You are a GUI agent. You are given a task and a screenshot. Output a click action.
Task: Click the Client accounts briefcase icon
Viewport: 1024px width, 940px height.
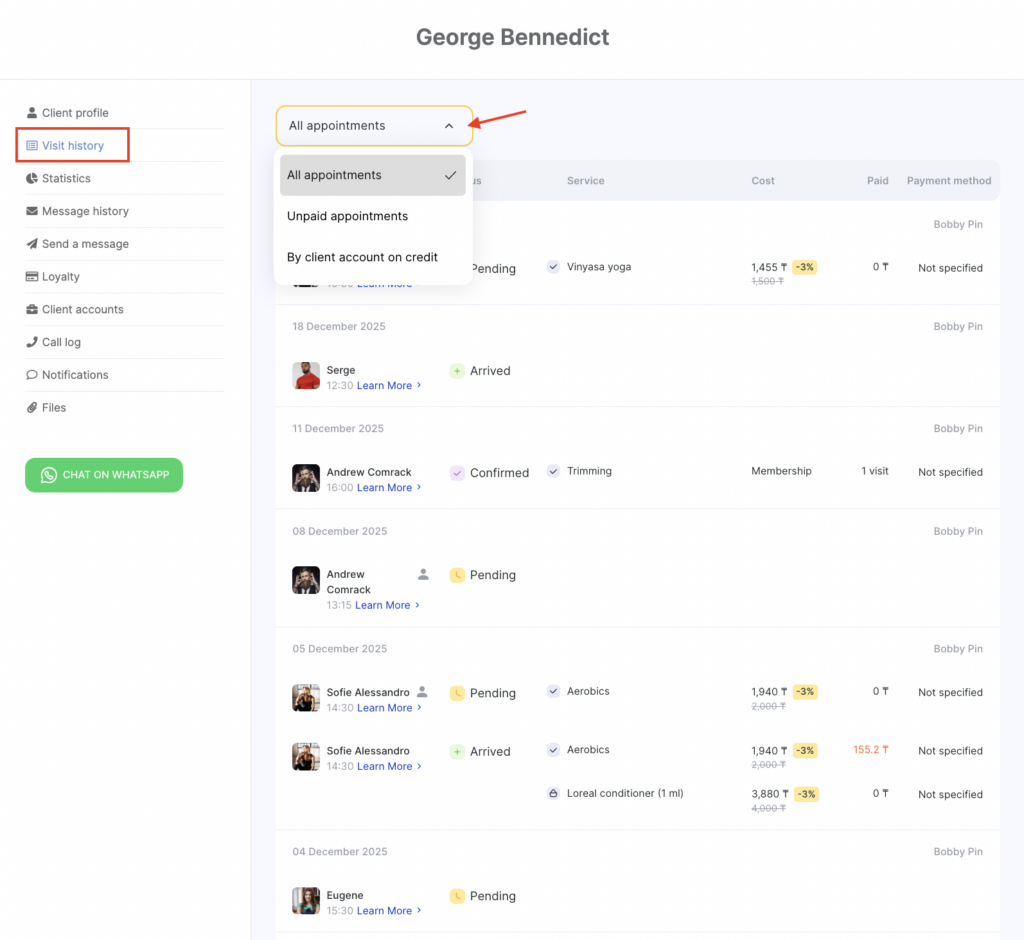(x=32, y=310)
